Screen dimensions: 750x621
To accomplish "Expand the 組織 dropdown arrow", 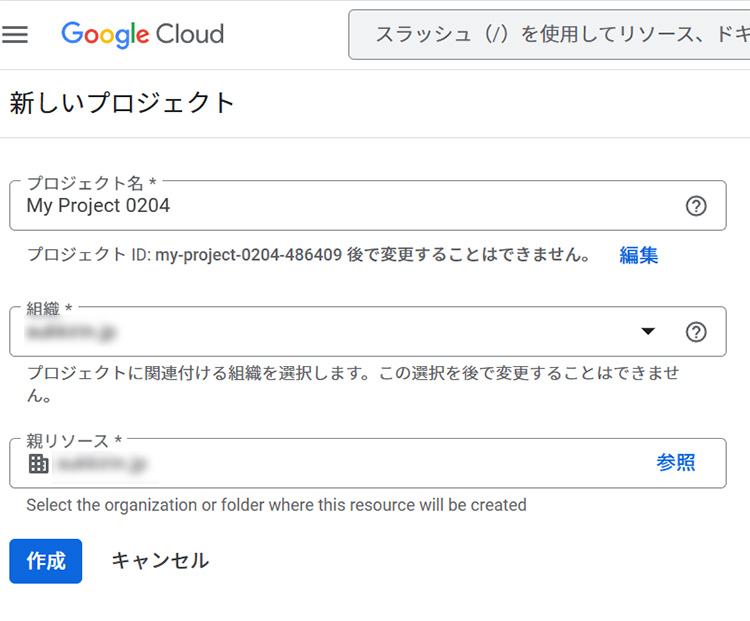I will (x=648, y=332).
